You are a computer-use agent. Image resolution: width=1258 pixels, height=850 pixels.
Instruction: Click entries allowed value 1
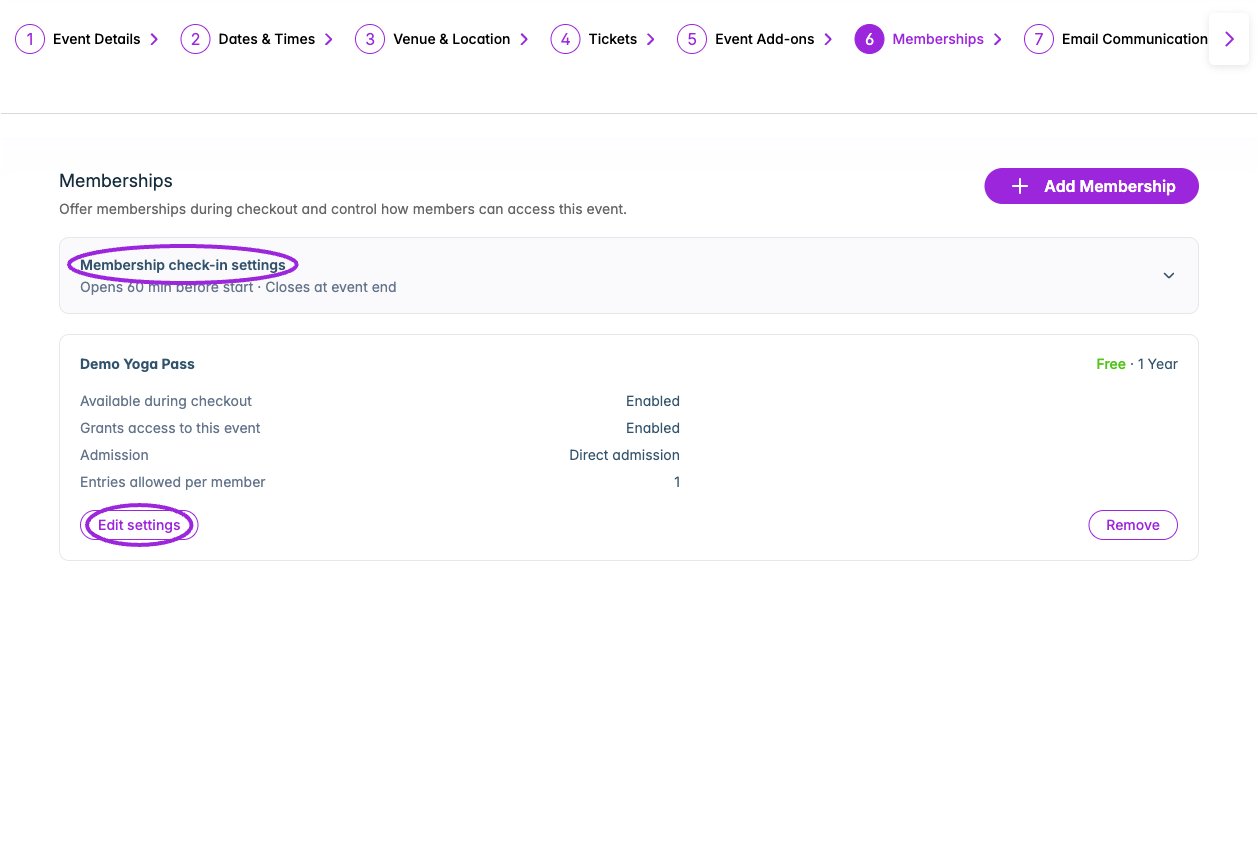click(x=676, y=482)
